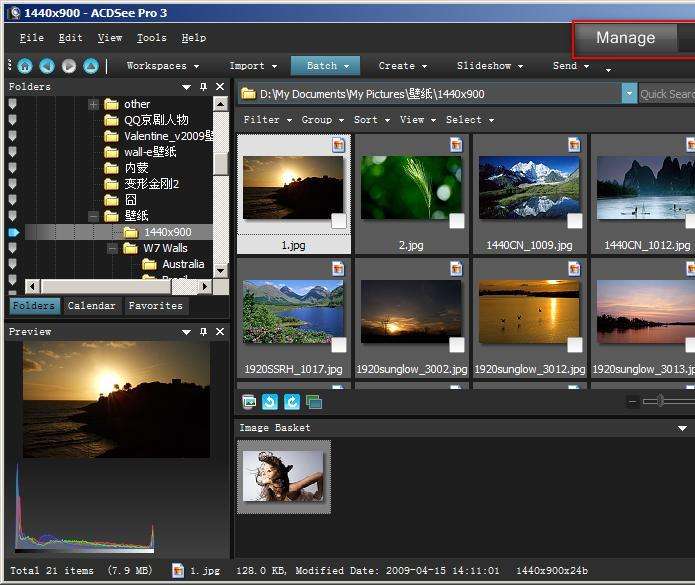695x585 pixels.
Task: Click in the Quick Search field
Action: (x=666, y=94)
